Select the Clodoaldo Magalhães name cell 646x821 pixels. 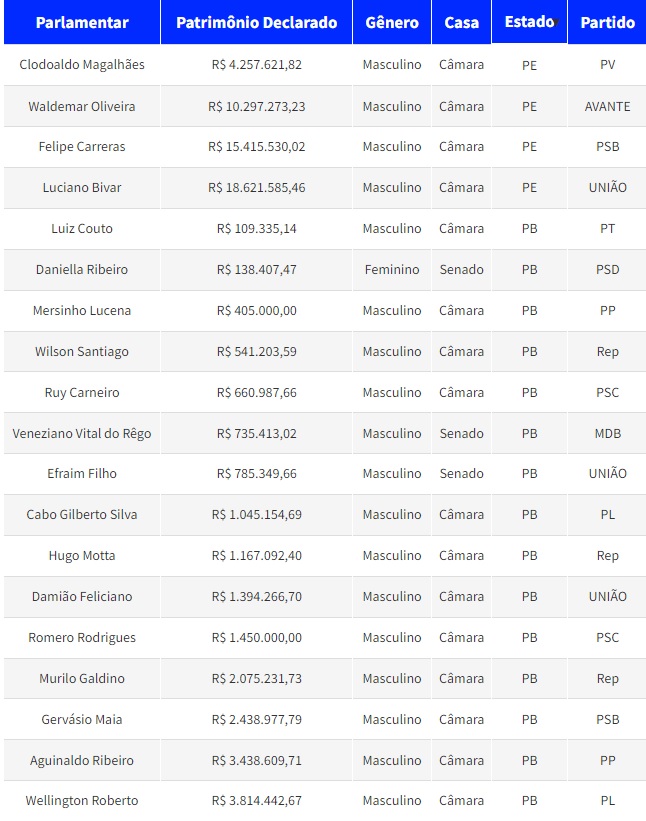(x=82, y=64)
